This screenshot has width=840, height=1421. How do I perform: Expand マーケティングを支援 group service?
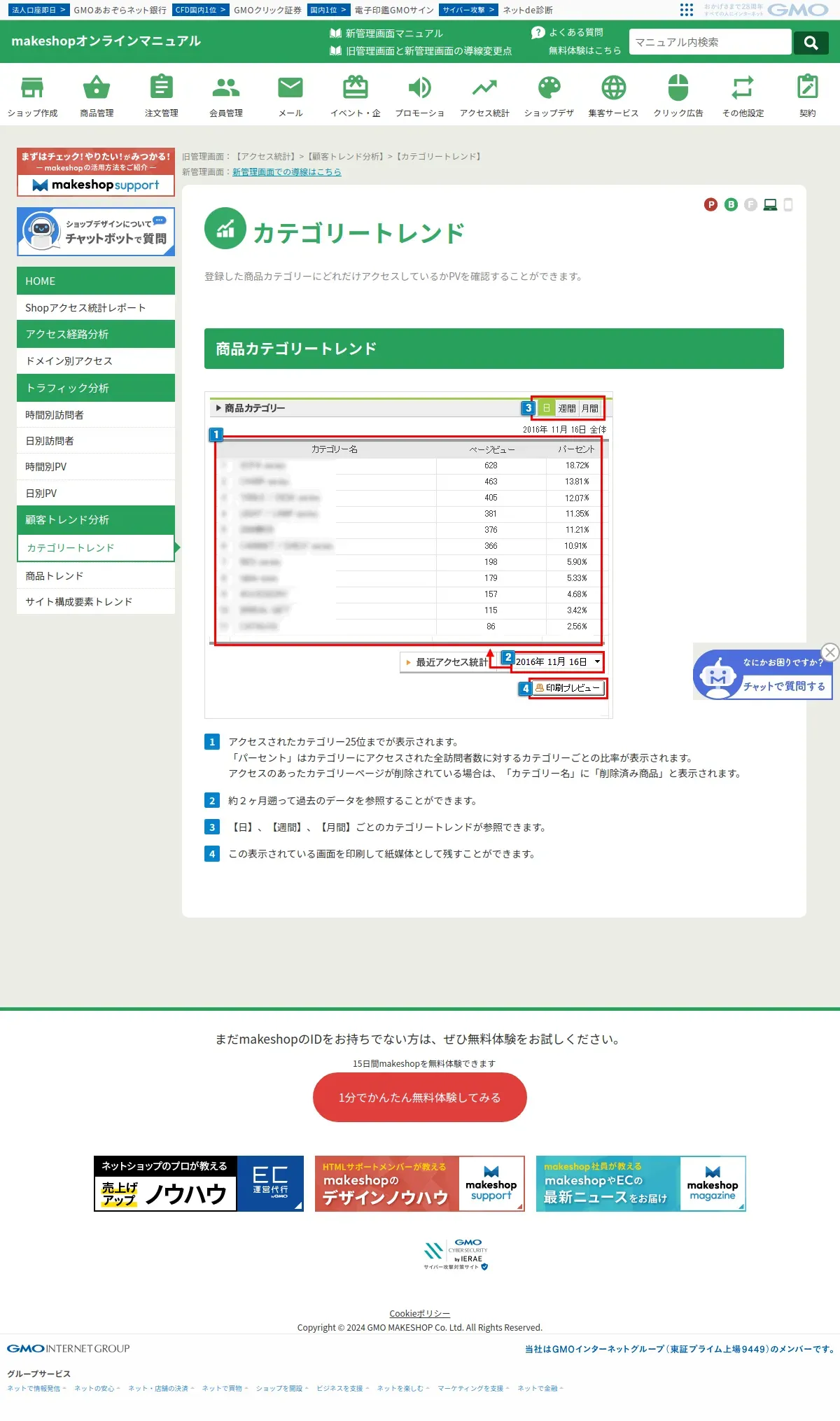click(473, 1388)
